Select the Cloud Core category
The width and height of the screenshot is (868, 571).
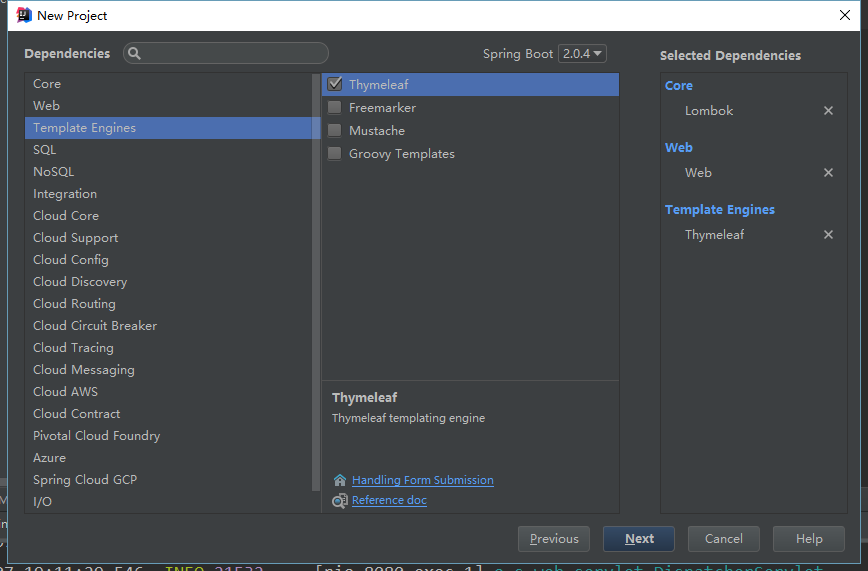coord(168,215)
